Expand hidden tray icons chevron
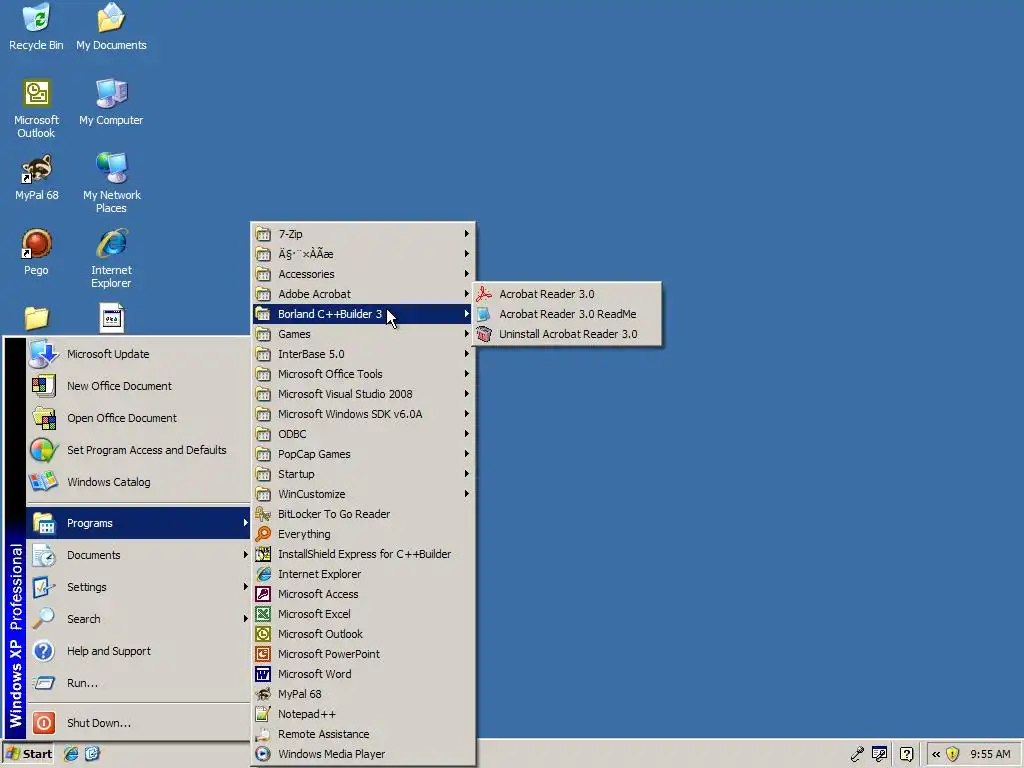 [936, 754]
